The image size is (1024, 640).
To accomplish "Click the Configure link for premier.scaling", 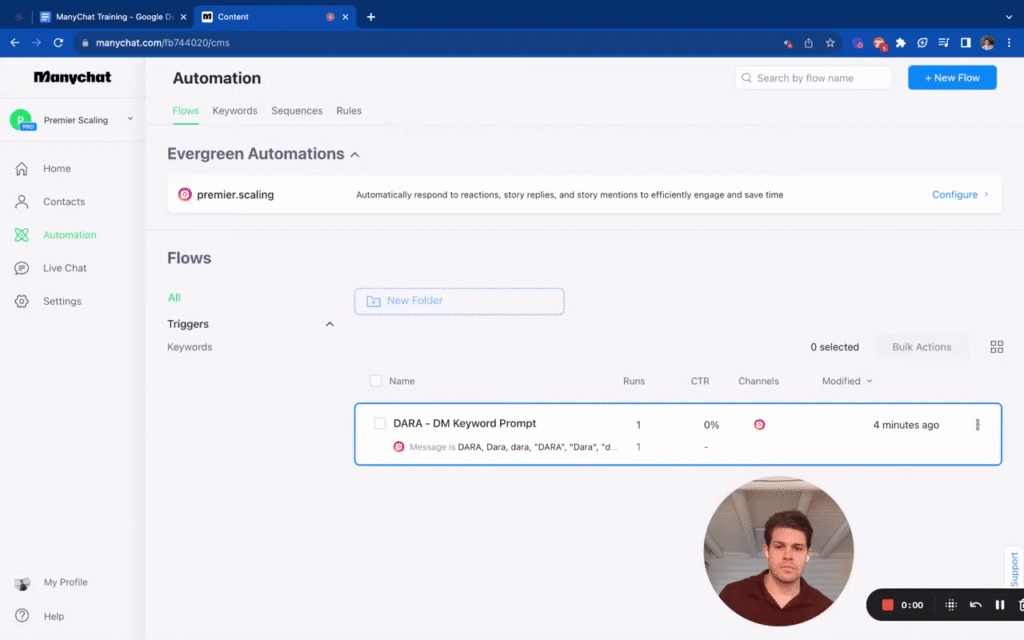I will pyautogui.click(x=960, y=195).
